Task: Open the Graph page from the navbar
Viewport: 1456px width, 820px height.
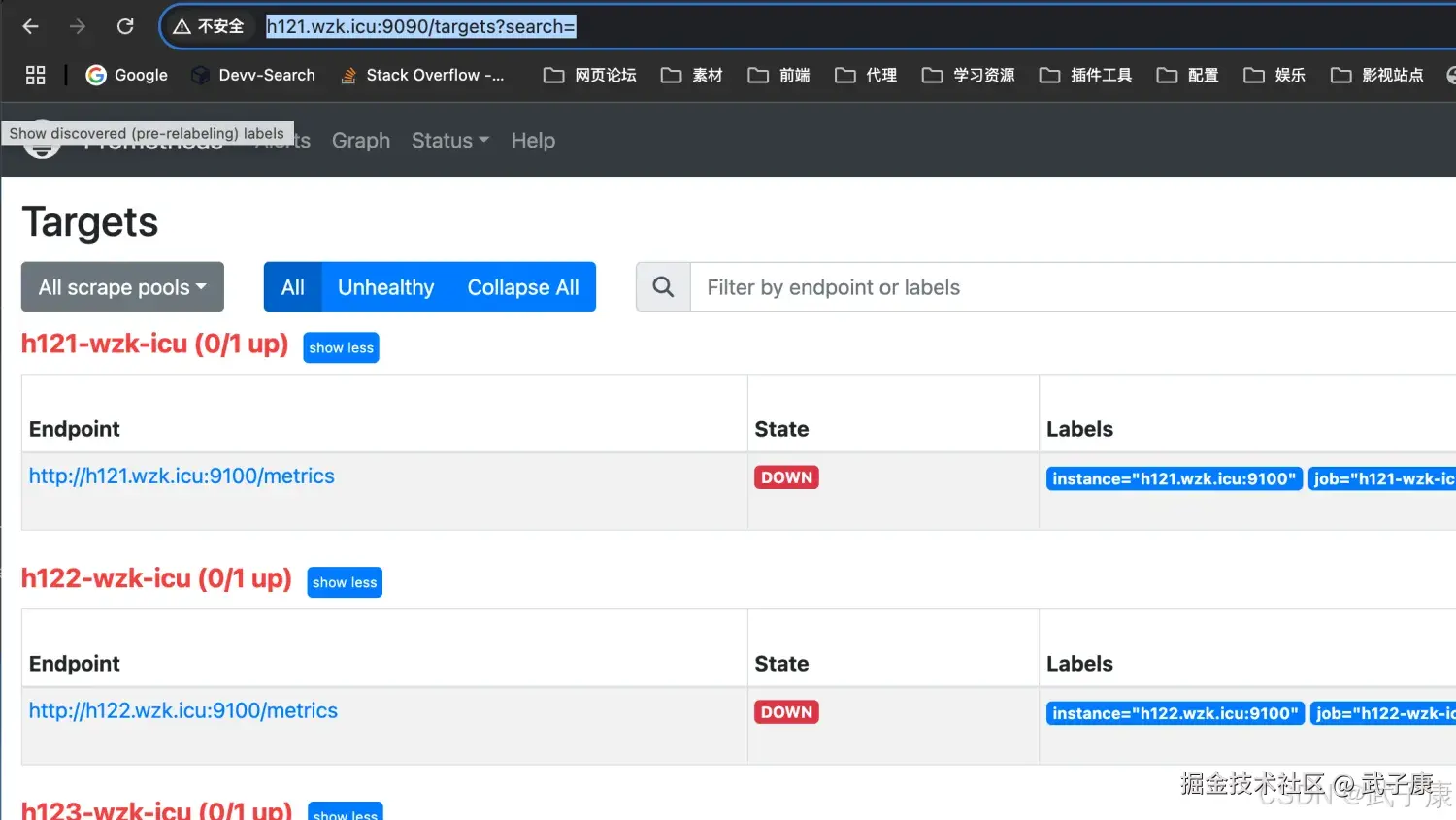Action: click(x=361, y=141)
